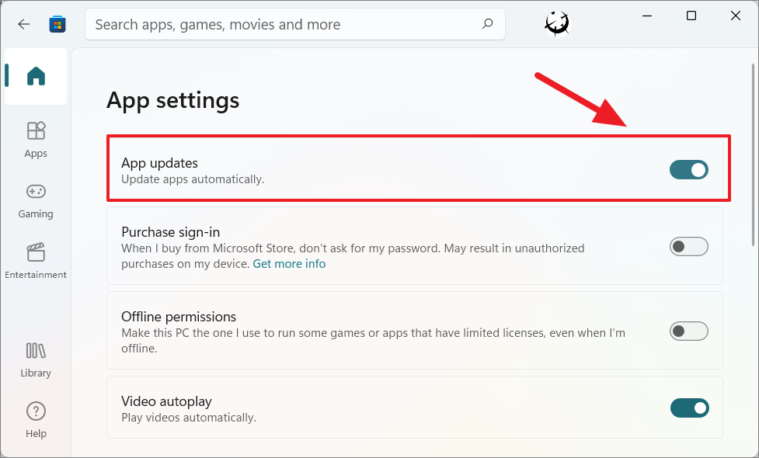Disable the App updates toggle
Image resolution: width=759 pixels, height=458 pixels.
tap(689, 170)
